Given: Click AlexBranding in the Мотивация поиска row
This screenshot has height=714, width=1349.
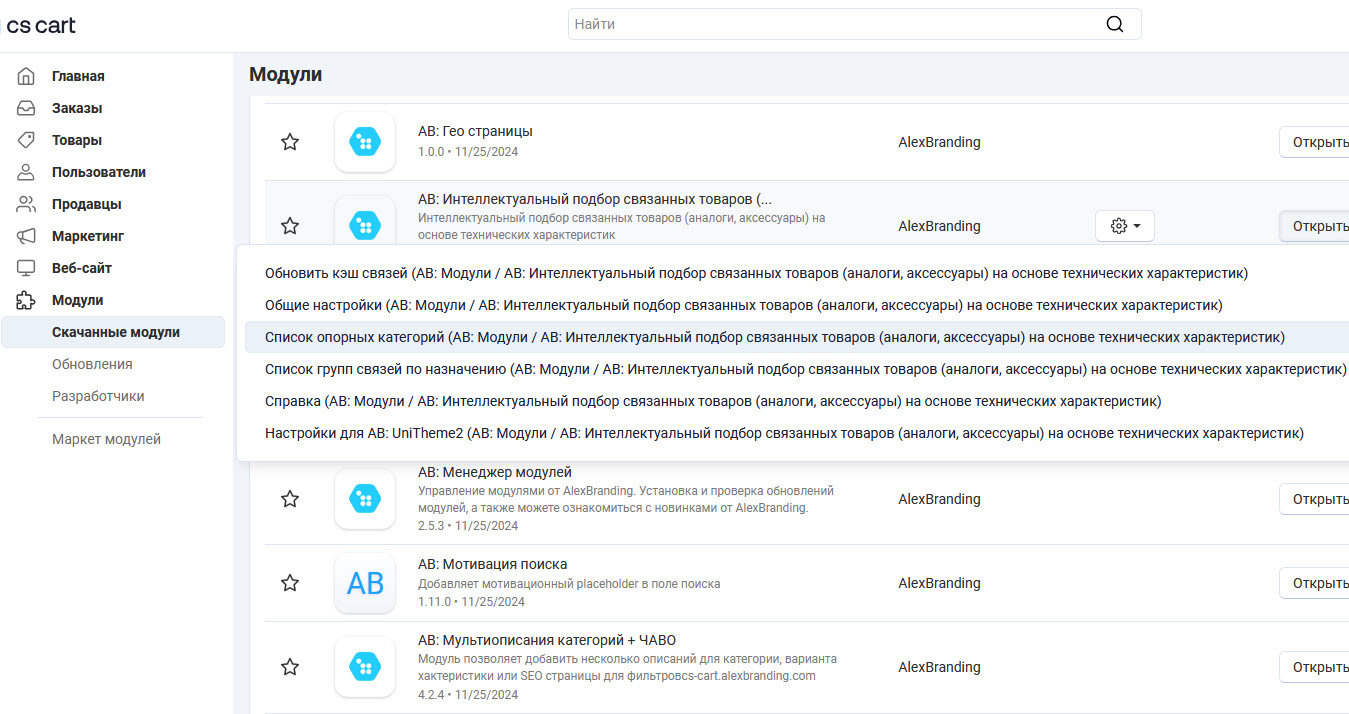Looking at the screenshot, I should click(x=939, y=583).
